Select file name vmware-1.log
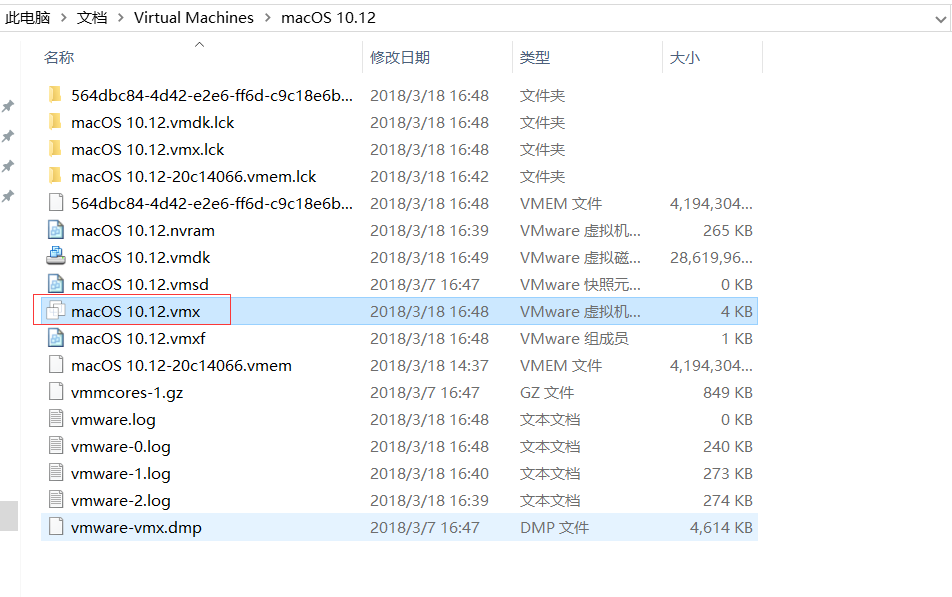This screenshot has width=952, height=597. 121,474
